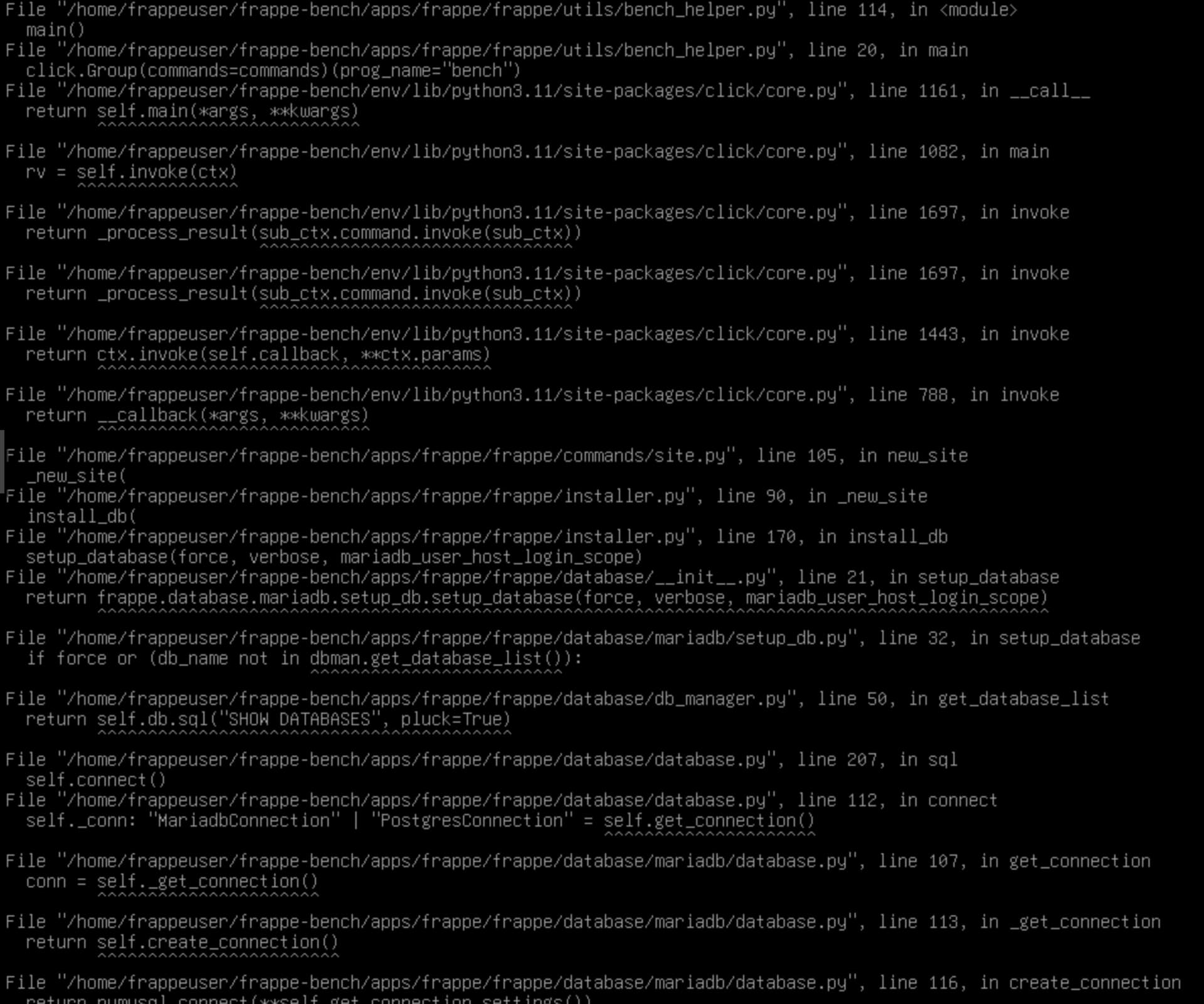Viewport: 1204px width, 1004px height.
Task: Click the 'rv = self.invoke(ctx)' line
Action: pyautogui.click(x=131, y=172)
